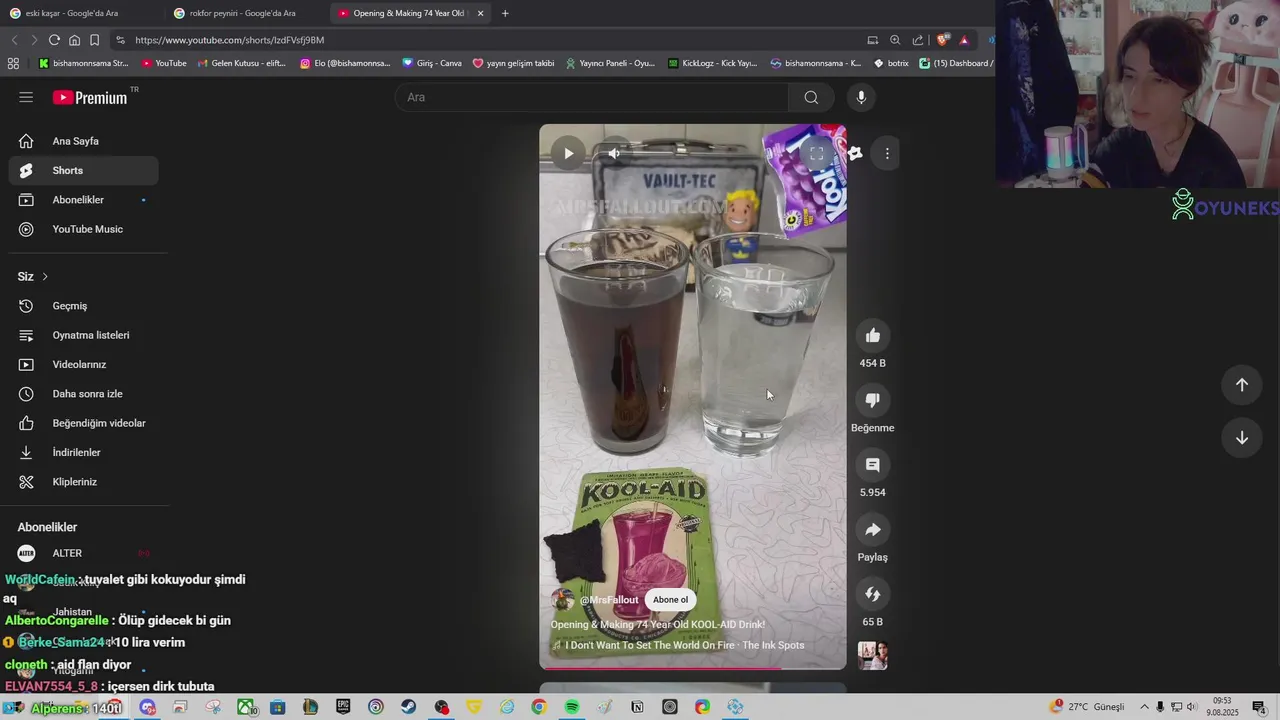
Task: Open the YouTube hamburger guide menu
Action: [26, 97]
